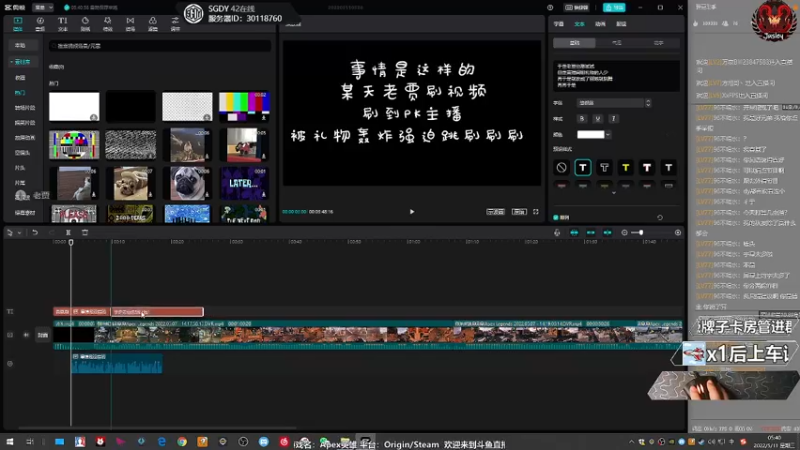
Task: Expand more preset styles chevron
Action: point(614,193)
